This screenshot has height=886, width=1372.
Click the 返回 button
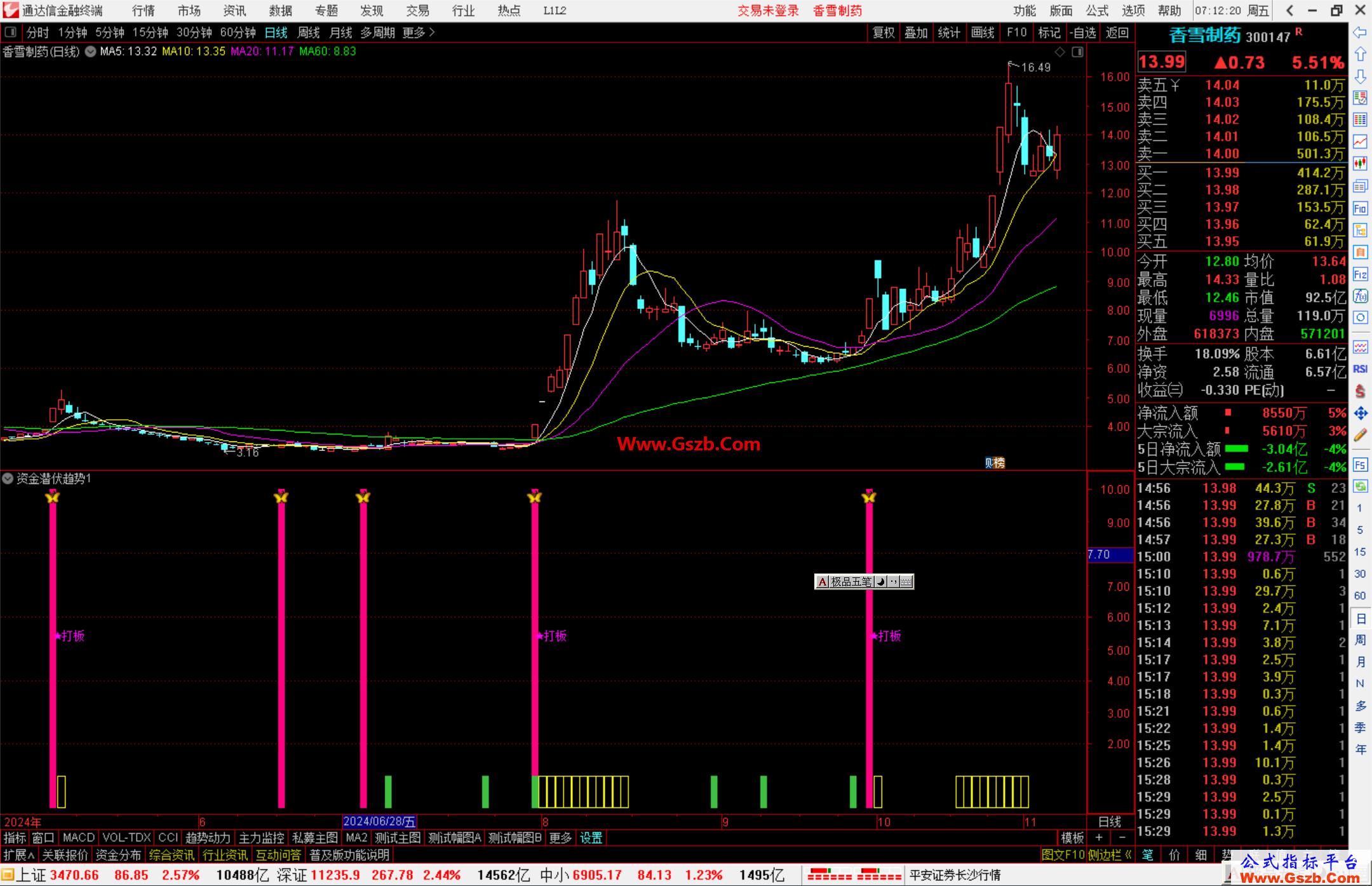1117,32
